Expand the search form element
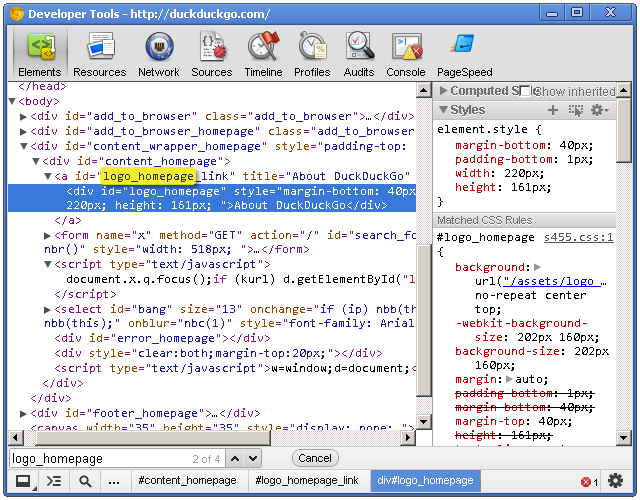The width and height of the screenshot is (640, 500). 47,236
